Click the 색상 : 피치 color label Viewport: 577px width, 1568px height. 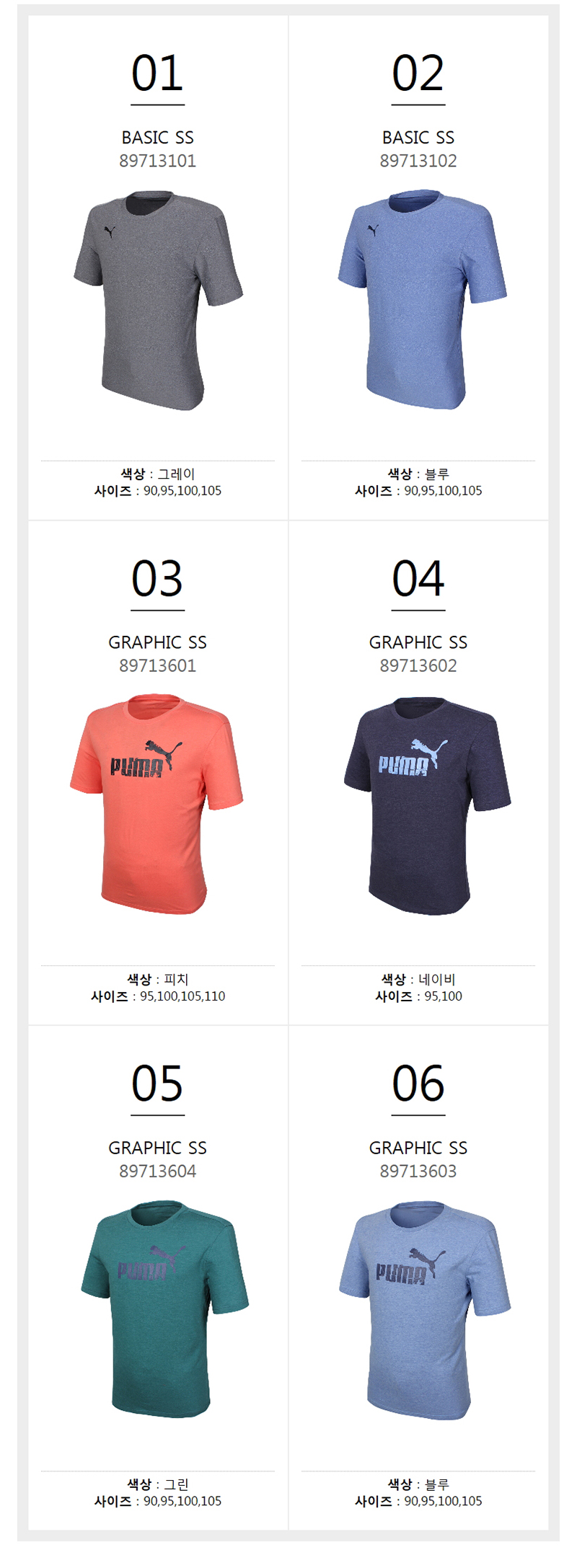tap(158, 979)
